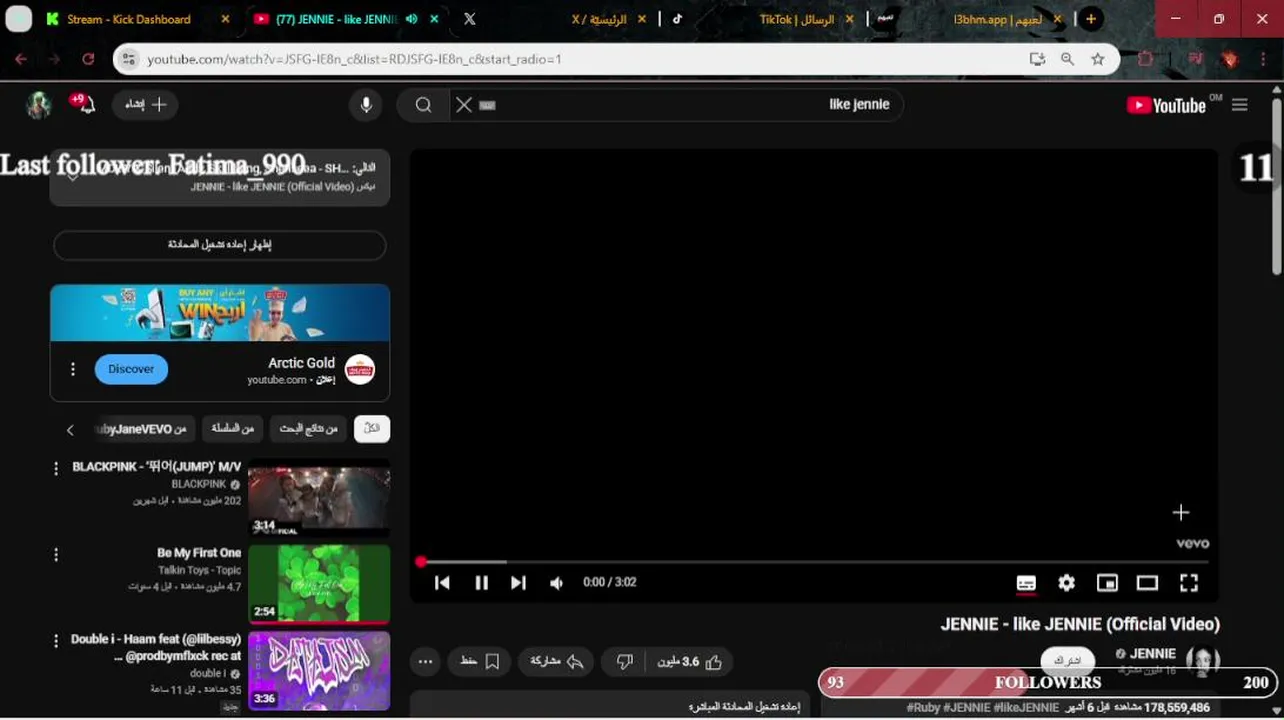The width and height of the screenshot is (1284, 720).
Task: Reload the page with the refresh icon
Action: click(x=88, y=59)
